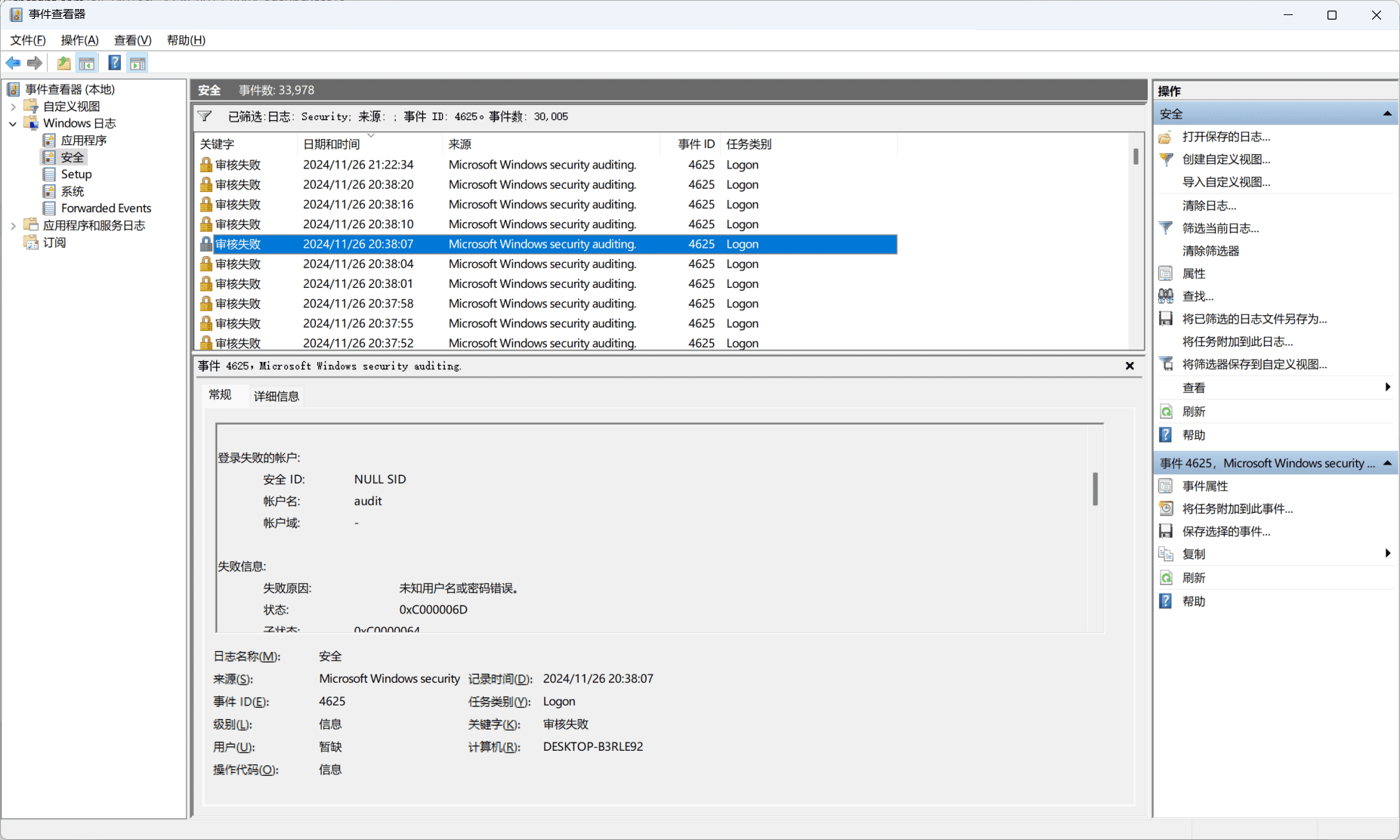Click the show/hide console tree icon
Viewport: 1400px width, 840px height.
pos(87,63)
